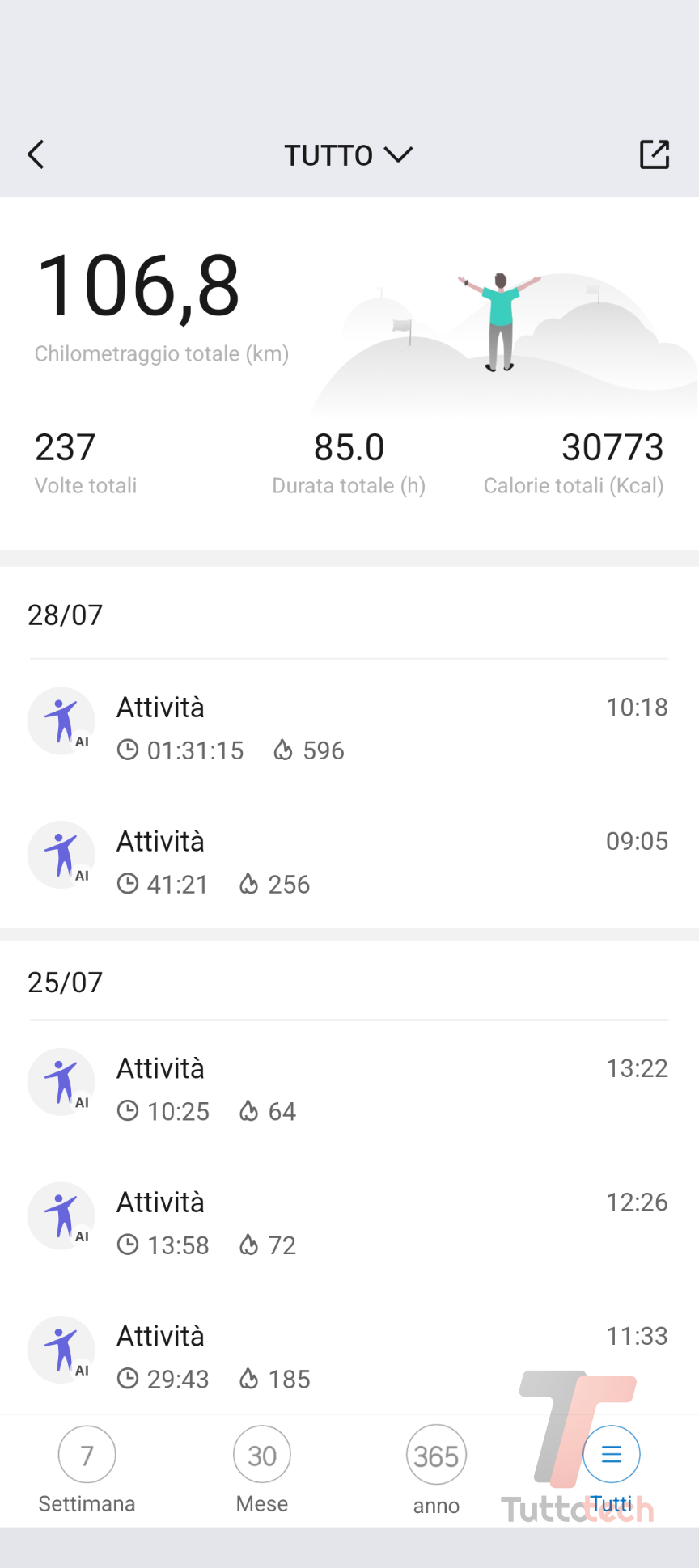The image size is (699, 1568).
Task: Switch to the Settimana tab
Action: pos(87,1469)
